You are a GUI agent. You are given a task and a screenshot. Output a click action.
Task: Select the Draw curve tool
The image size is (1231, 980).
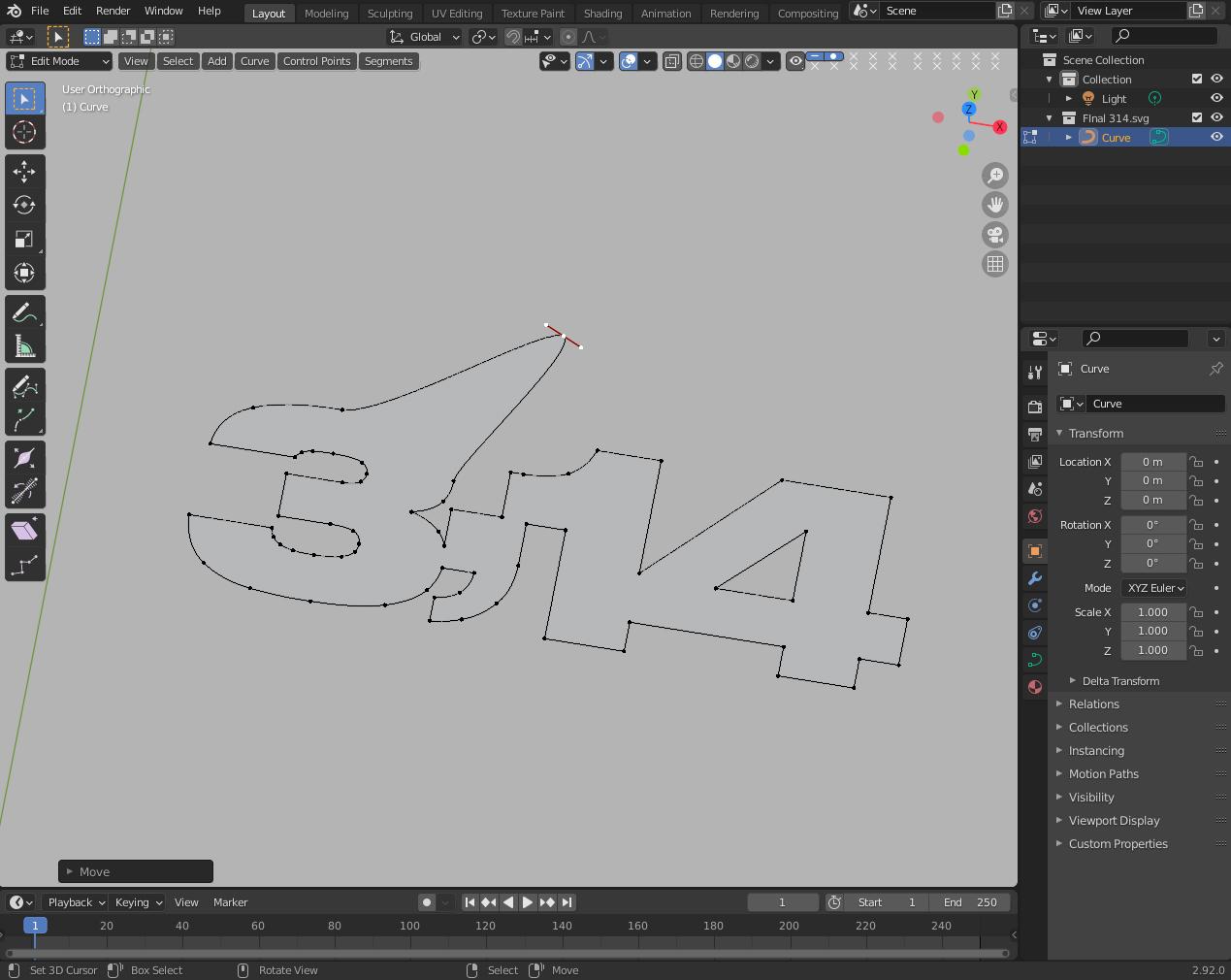click(x=24, y=386)
